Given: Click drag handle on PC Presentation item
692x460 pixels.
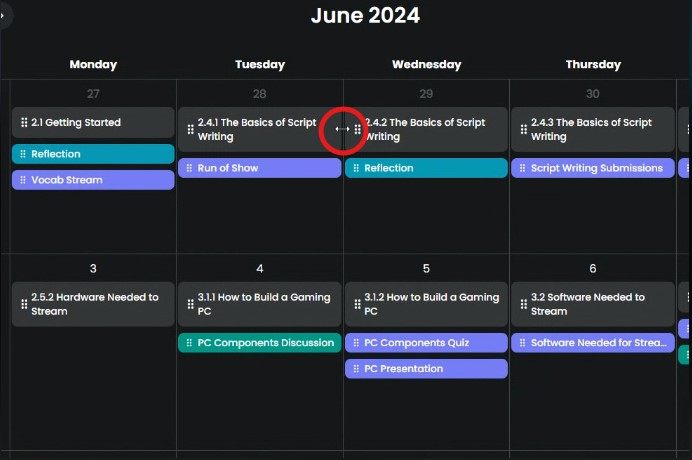Looking at the screenshot, I should (355, 369).
